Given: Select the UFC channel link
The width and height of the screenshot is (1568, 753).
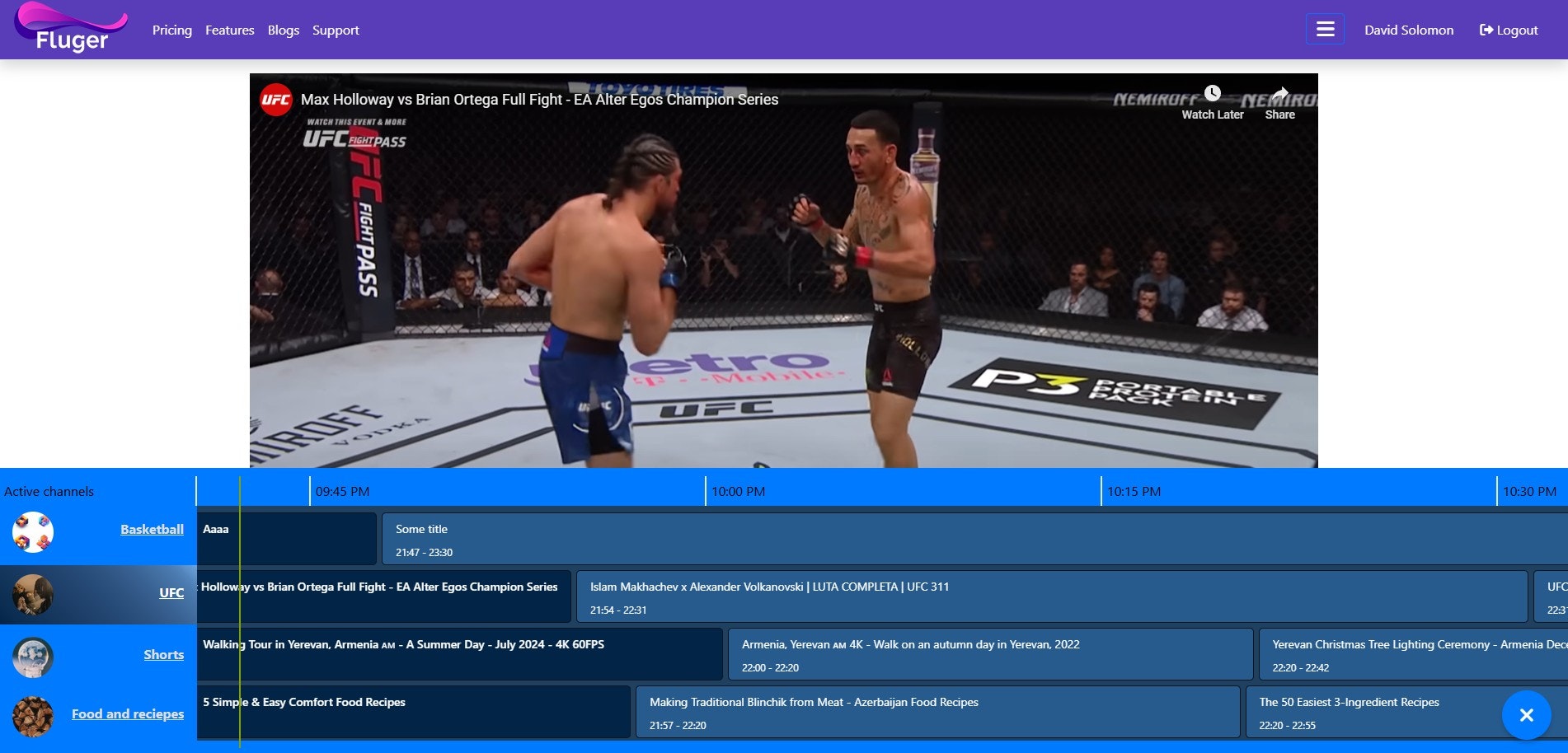Looking at the screenshot, I should click(x=171, y=592).
